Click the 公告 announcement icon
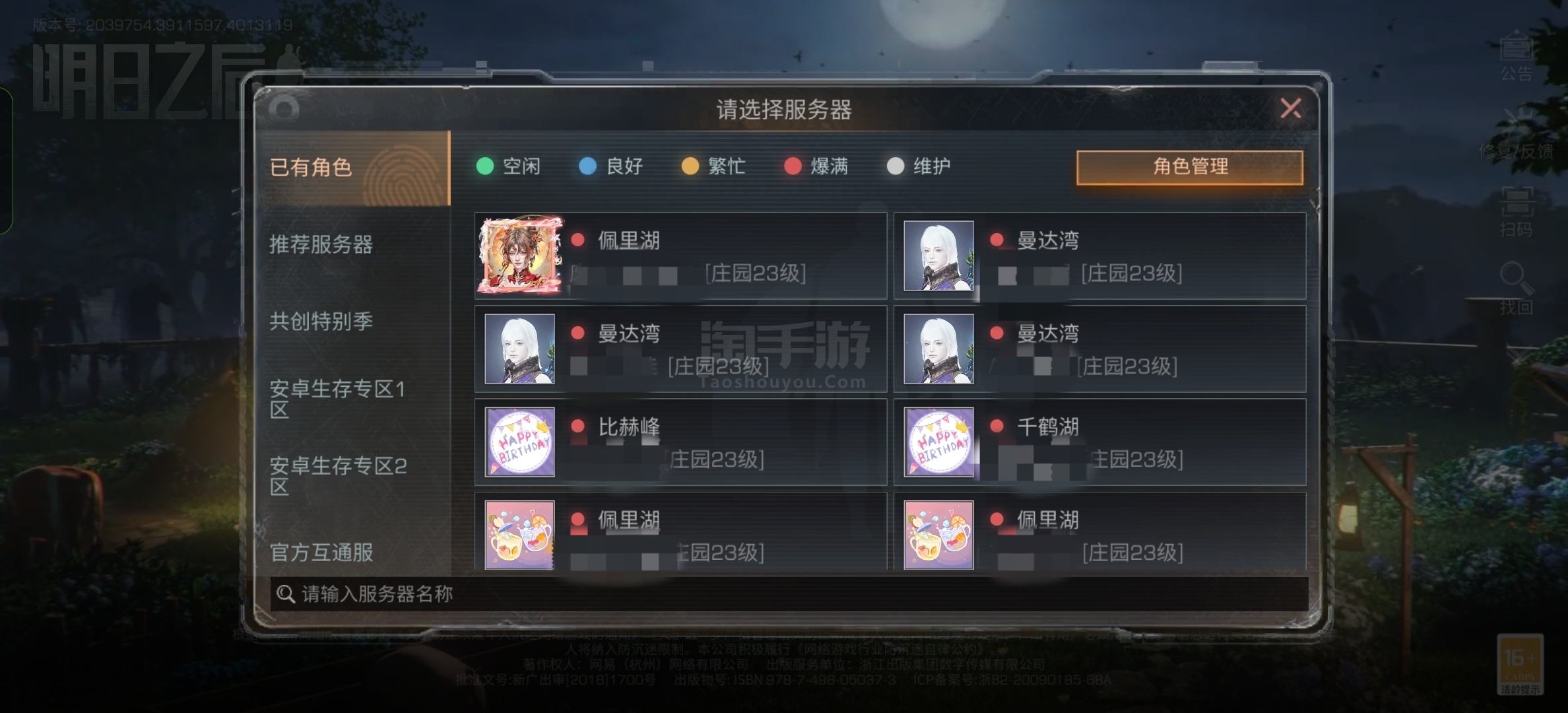Screen dimensions: 1568x713 (1517, 57)
